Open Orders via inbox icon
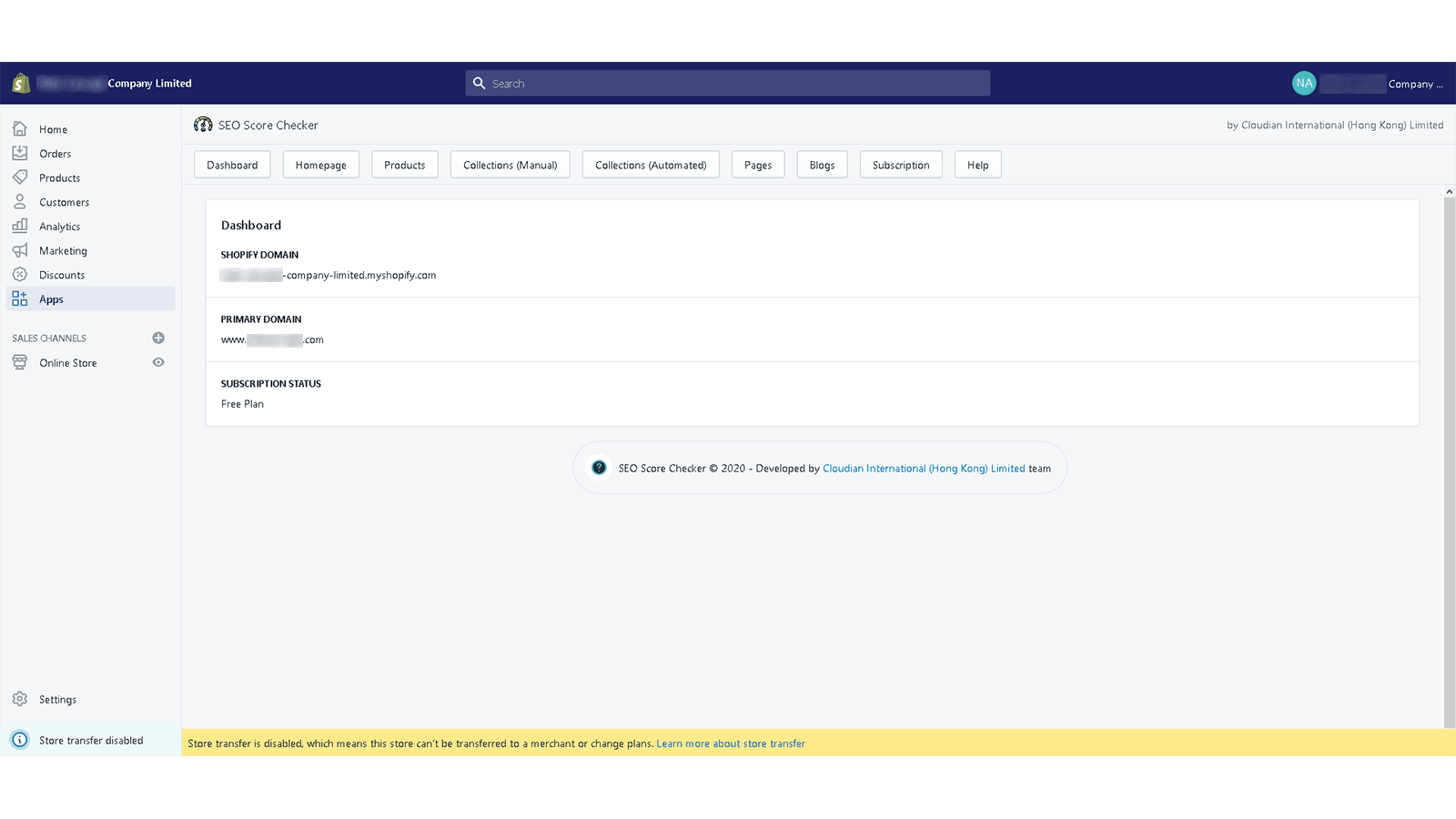The image size is (1456, 819). pyautogui.click(x=20, y=154)
